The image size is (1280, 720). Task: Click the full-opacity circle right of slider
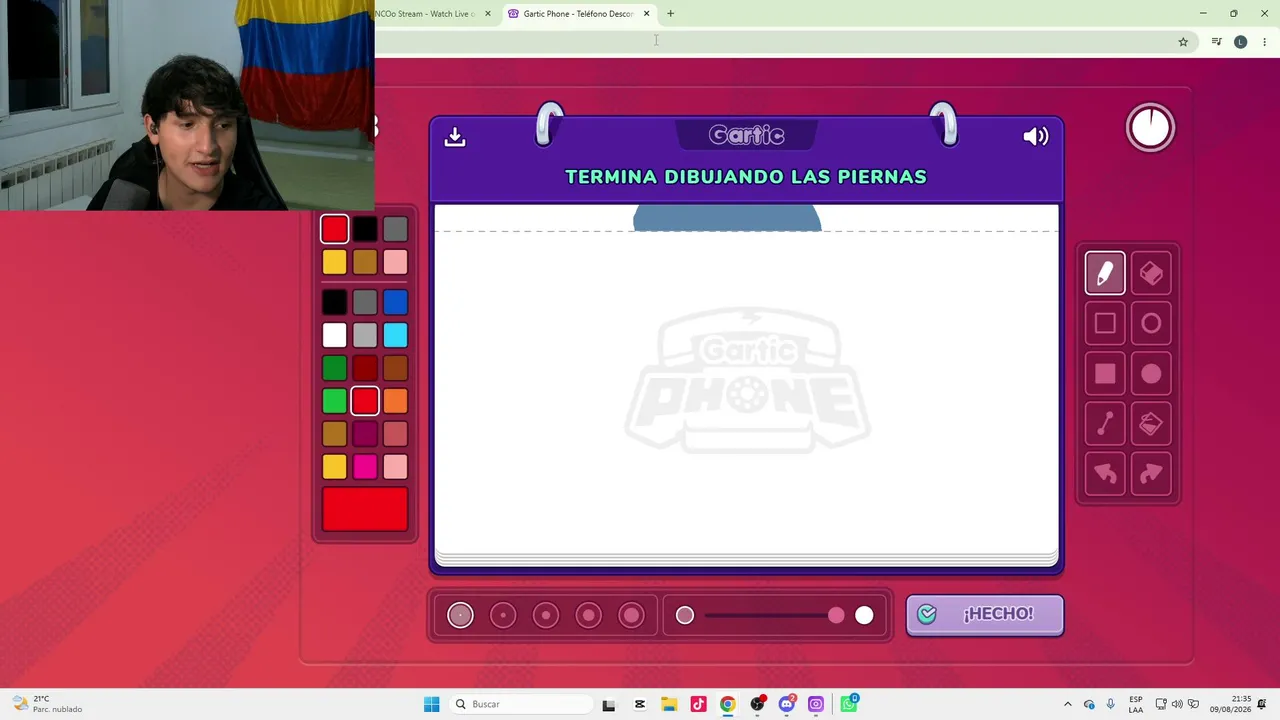pyautogui.click(x=864, y=615)
